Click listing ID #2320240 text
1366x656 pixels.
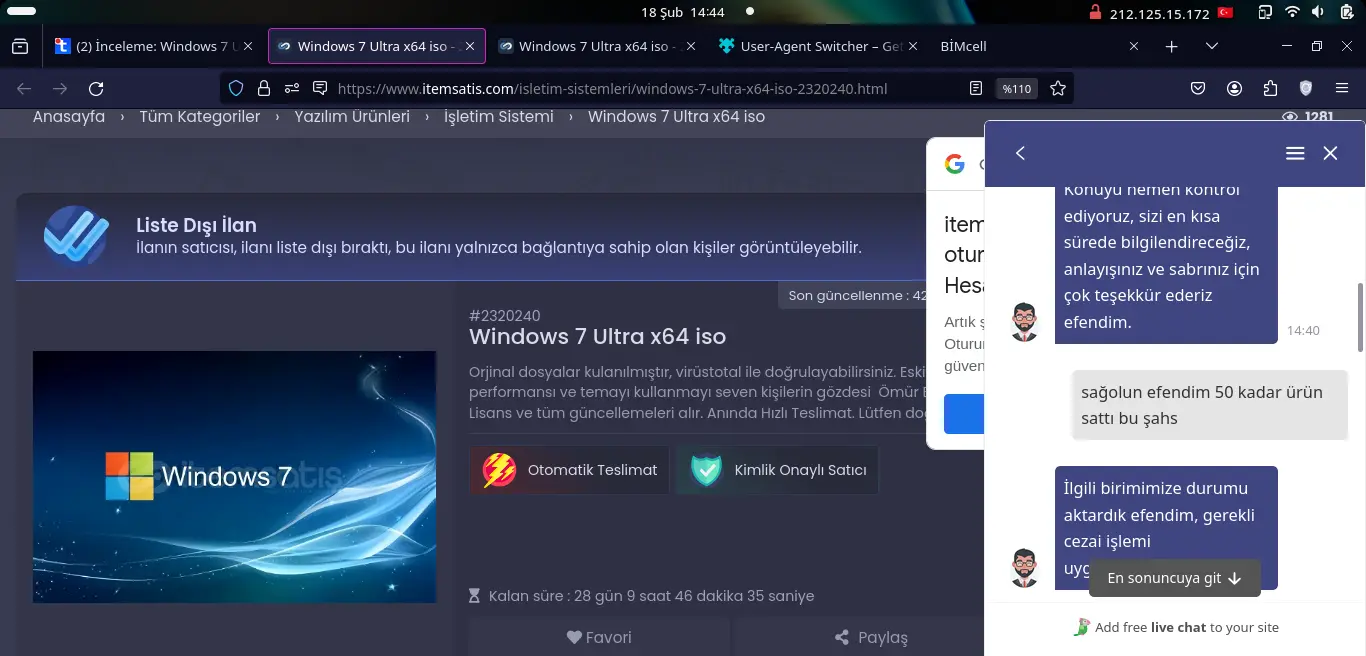505,316
